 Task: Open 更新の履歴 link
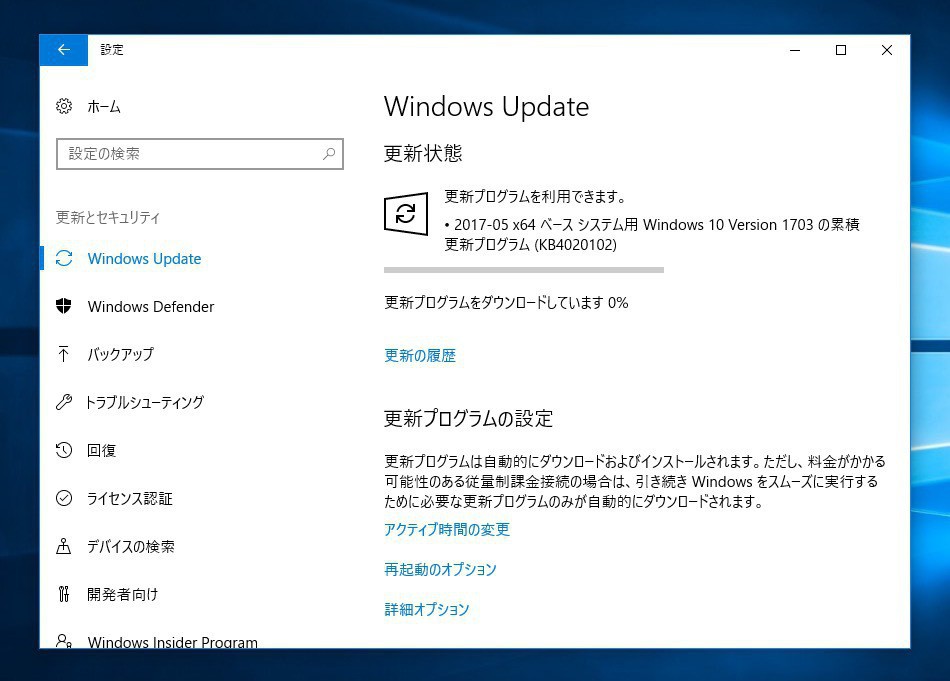(x=420, y=356)
